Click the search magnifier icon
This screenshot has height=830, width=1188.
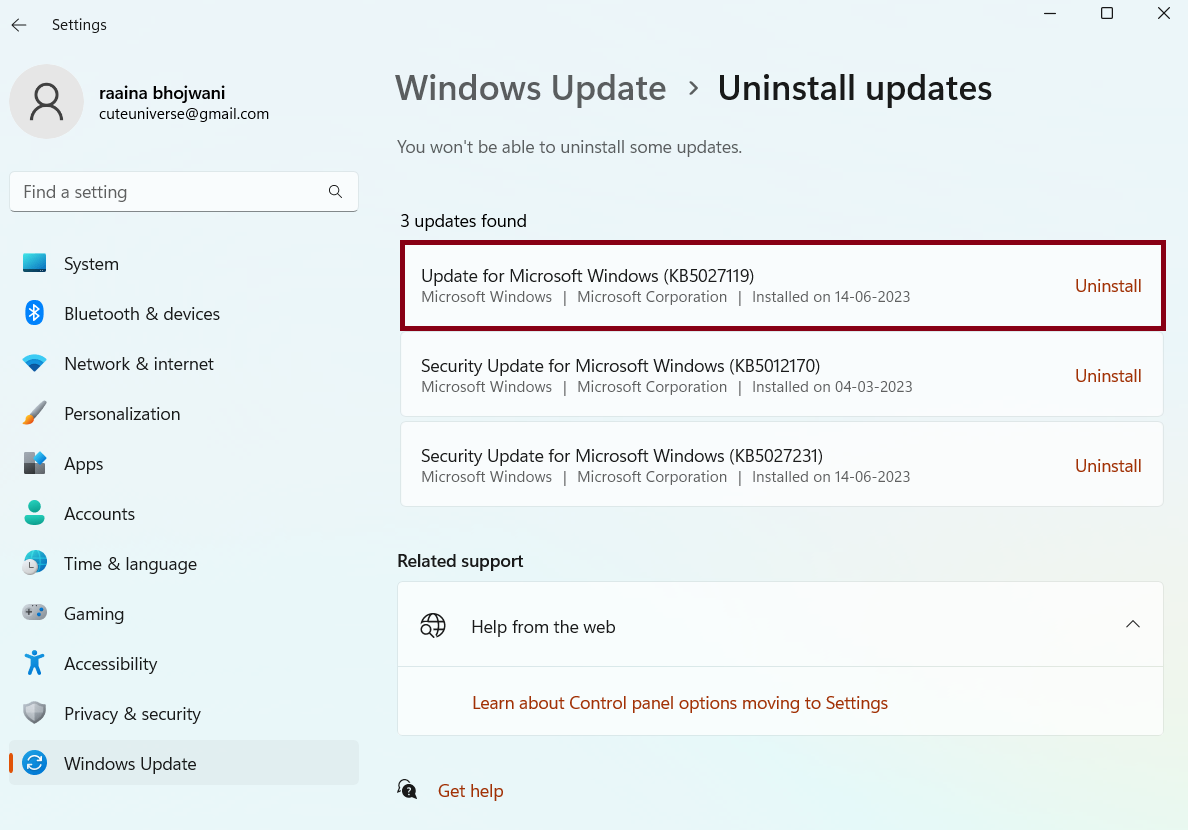point(335,192)
